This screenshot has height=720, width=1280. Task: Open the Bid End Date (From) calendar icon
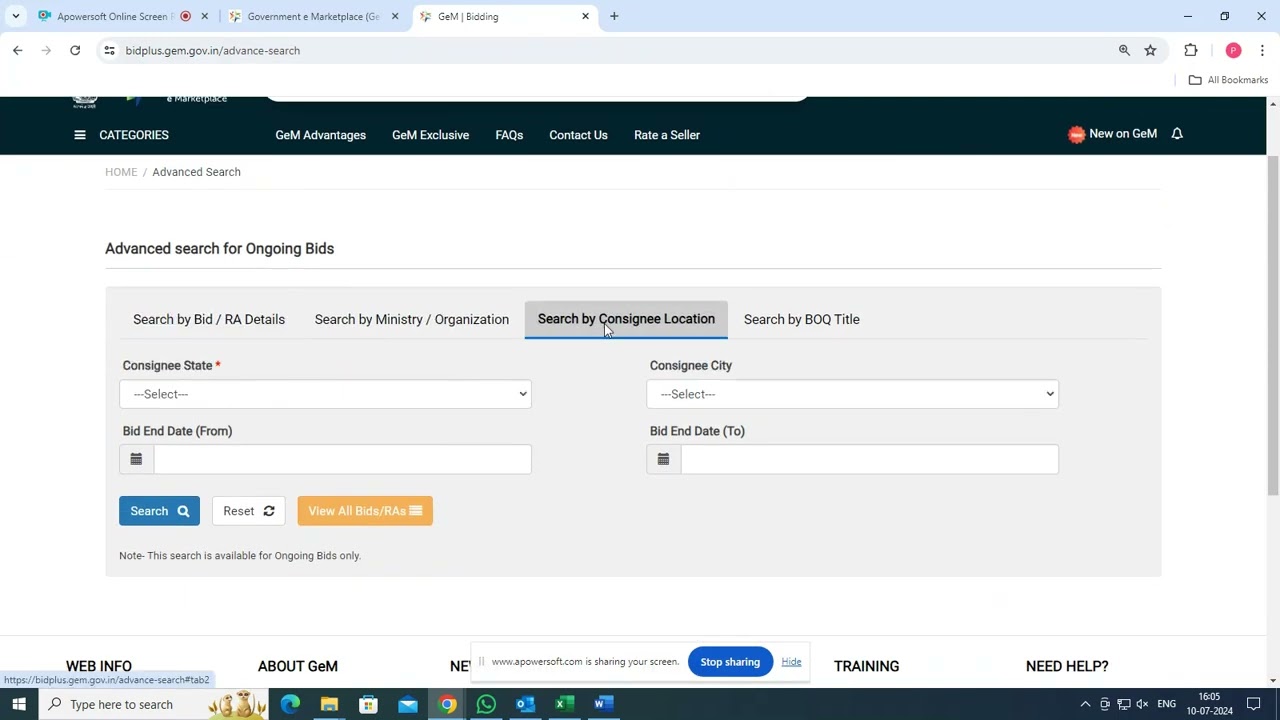click(x=136, y=459)
